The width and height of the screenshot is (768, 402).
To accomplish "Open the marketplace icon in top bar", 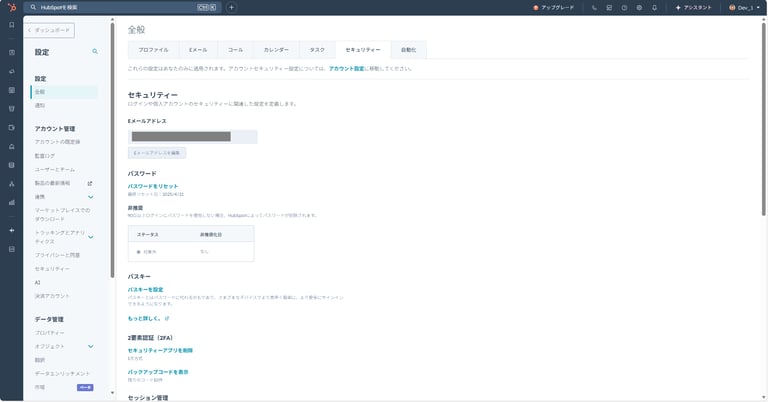I will click(609, 7).
